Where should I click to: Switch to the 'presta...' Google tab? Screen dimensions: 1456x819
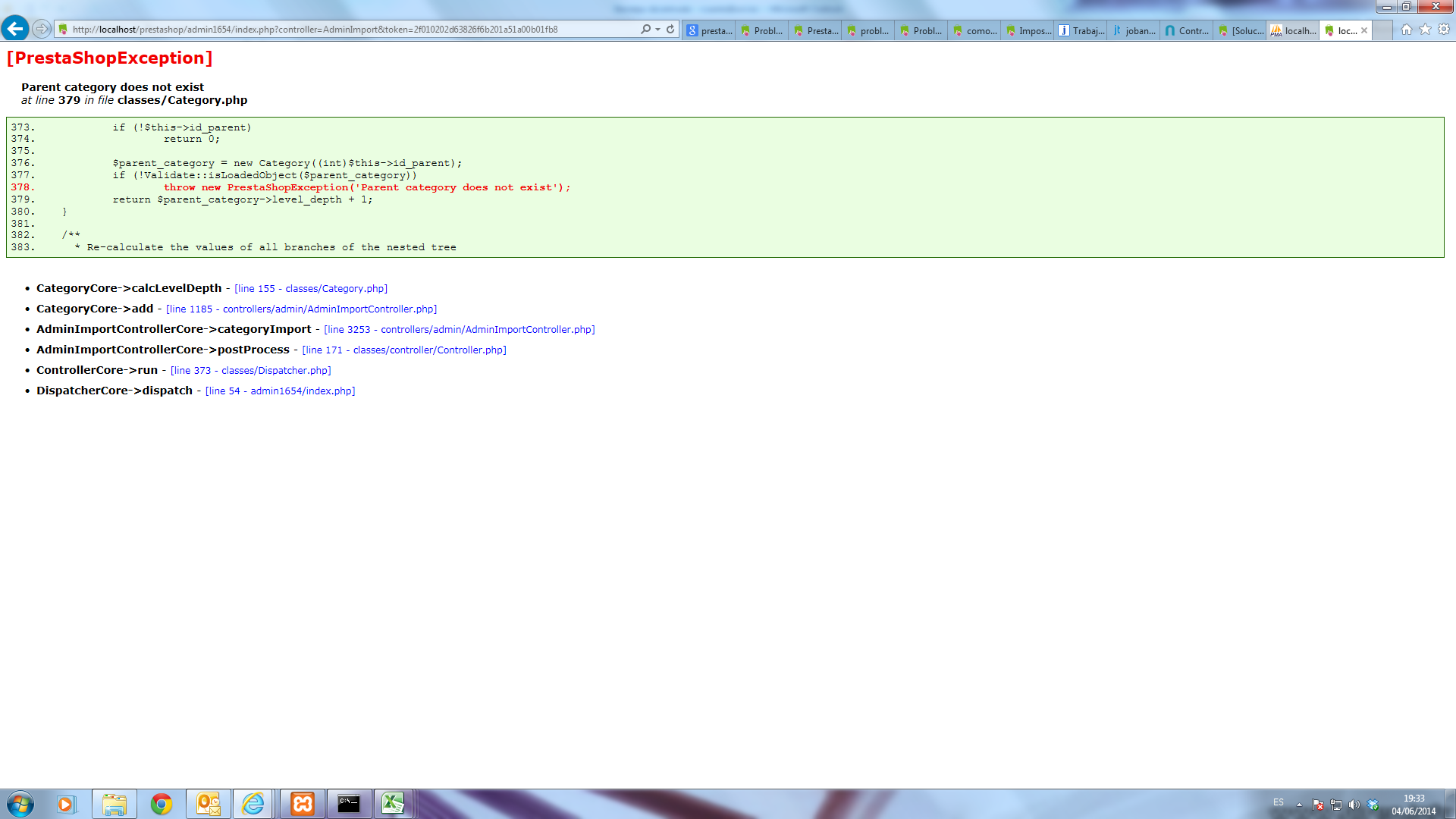[x=709, y=30]
